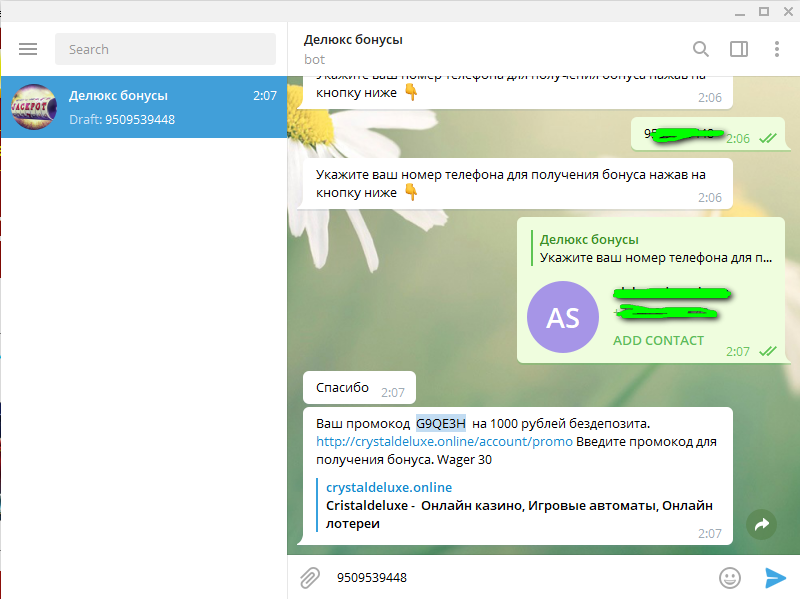Viewport: 800px width, 599px height.
Task: Toggle the right info side panel
Action: (739, 49)
